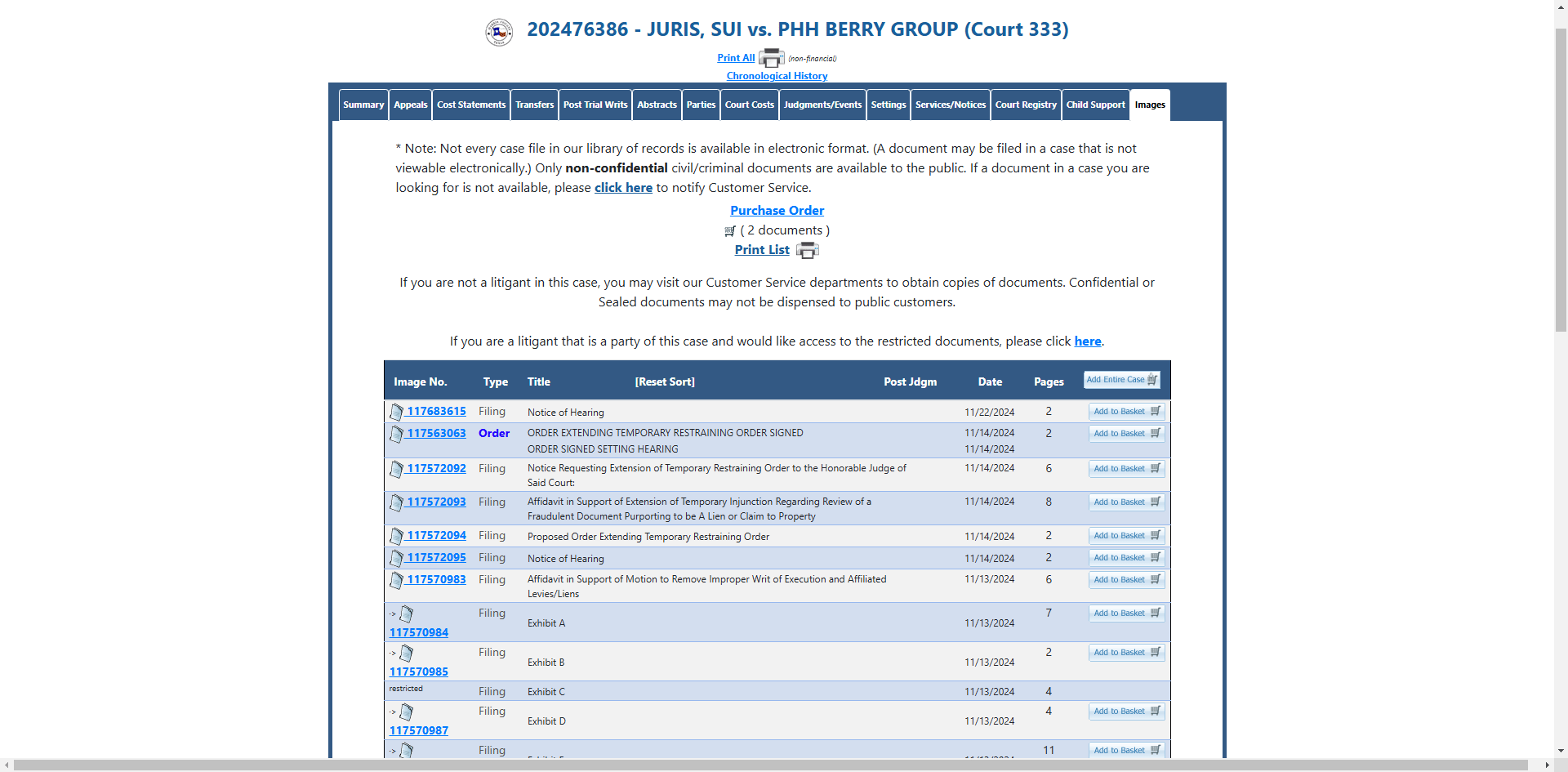Open document icon for image 117572095
The height and width of the screenshot is (772, 1568).
(397, 558)
